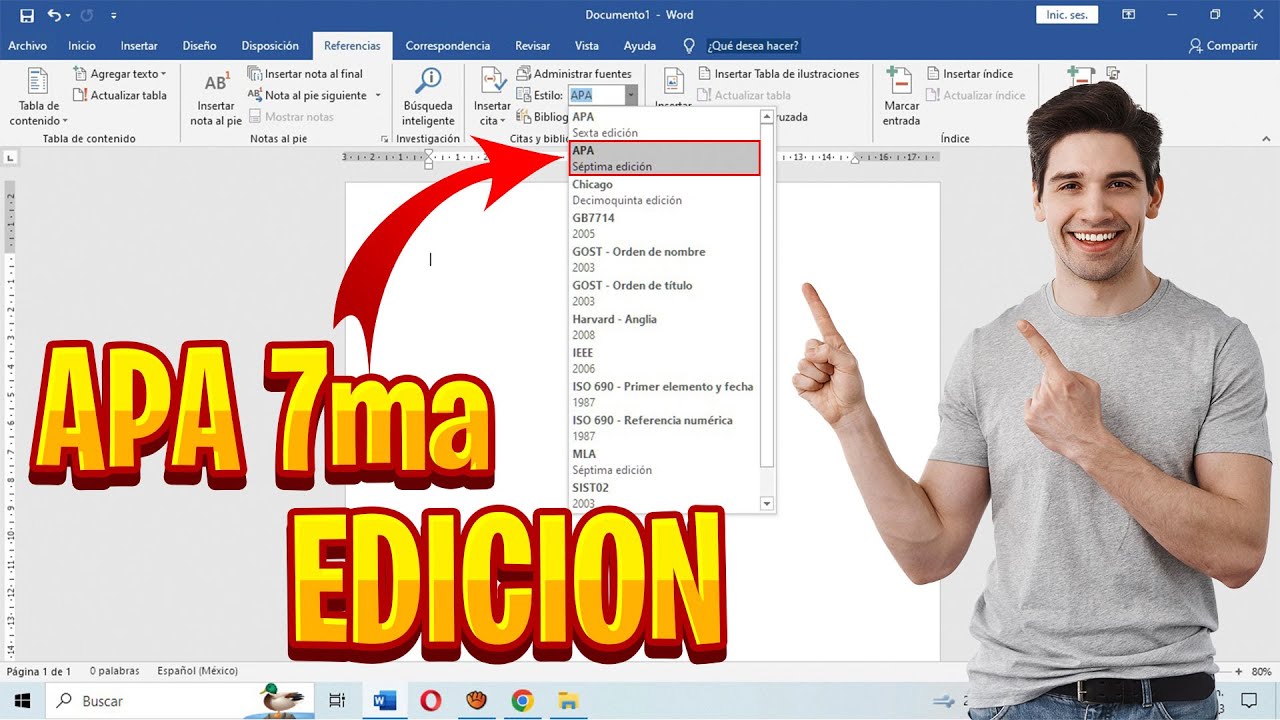Switch to the Insertar tab

point(139,46)
